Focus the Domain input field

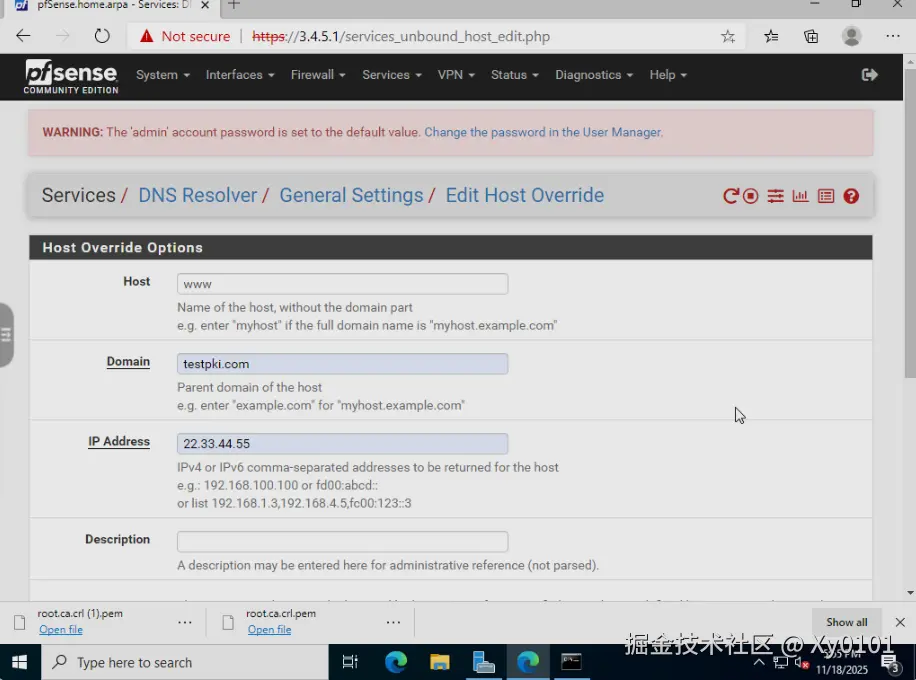point(342,364)
